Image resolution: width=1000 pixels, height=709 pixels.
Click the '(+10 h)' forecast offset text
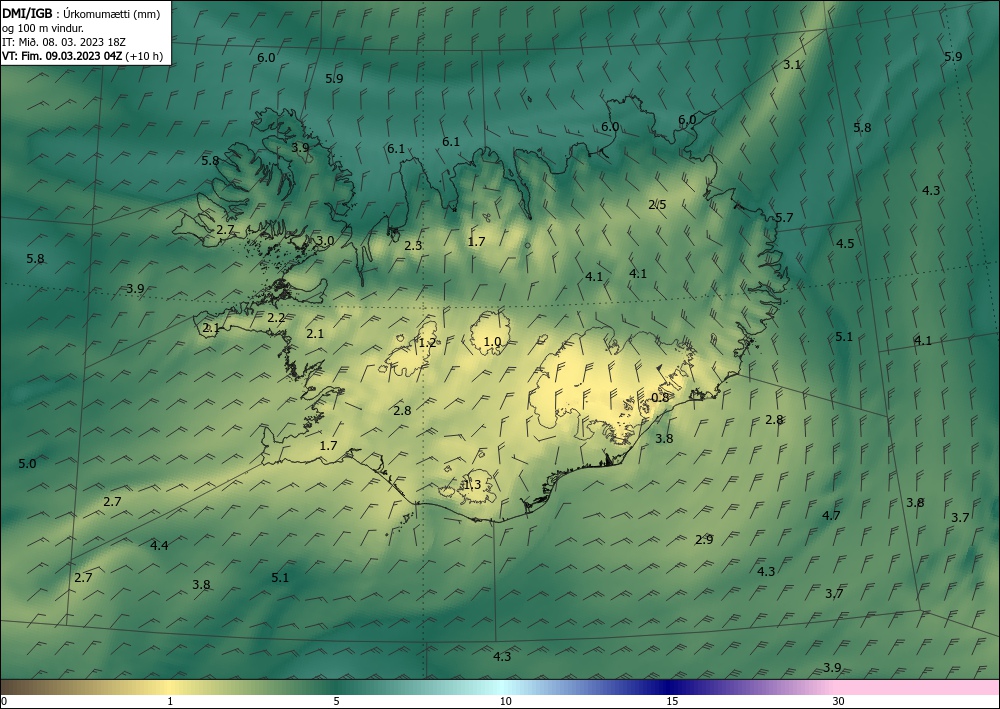[144, 56]
